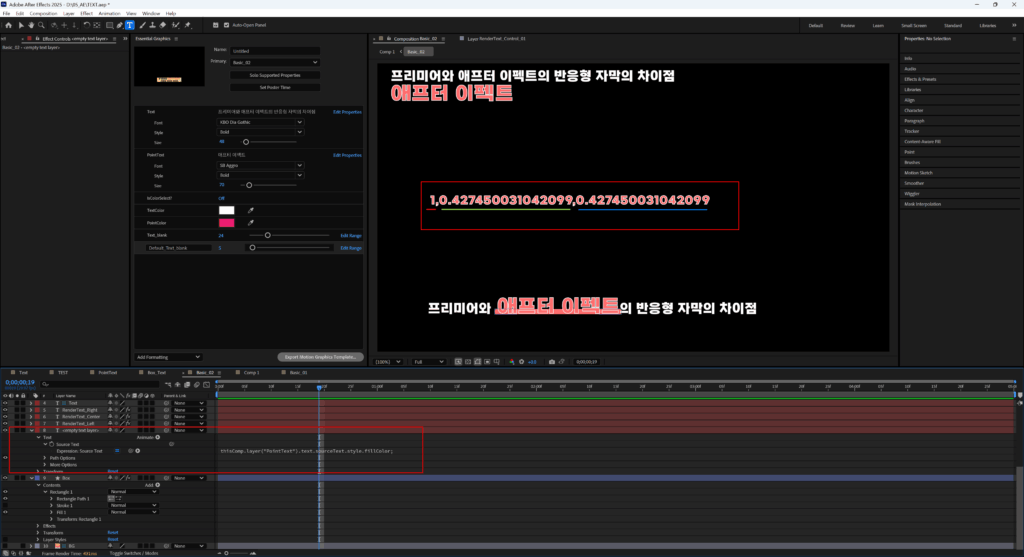Pick PointColor with its eyedropper
The width and height of the screenshot is (1024, 557).
pyautogui.click(x=251, y=223)
